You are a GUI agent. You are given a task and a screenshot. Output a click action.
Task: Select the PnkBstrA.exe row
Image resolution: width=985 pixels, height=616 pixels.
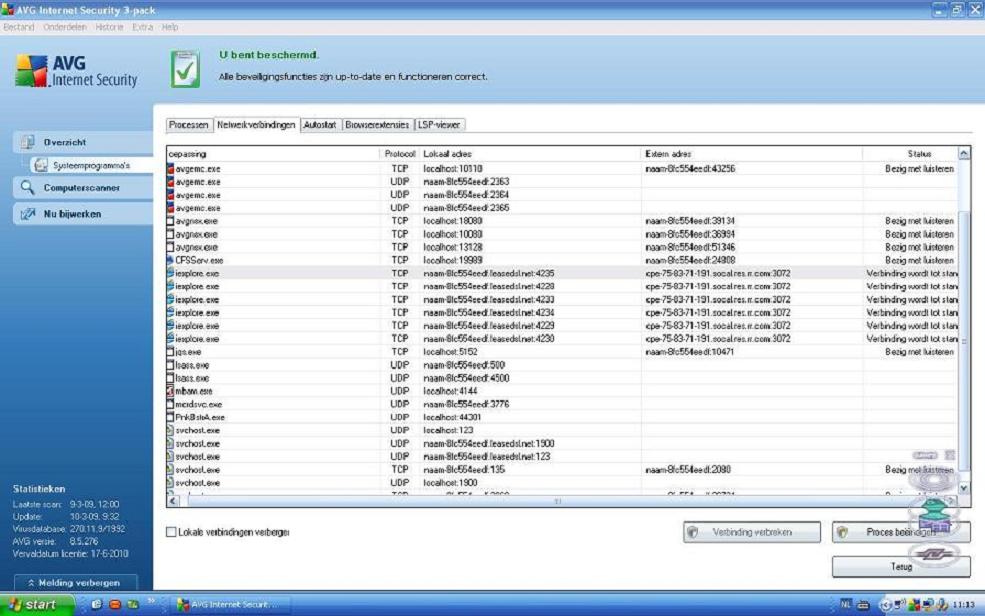(x=562, y=417)
